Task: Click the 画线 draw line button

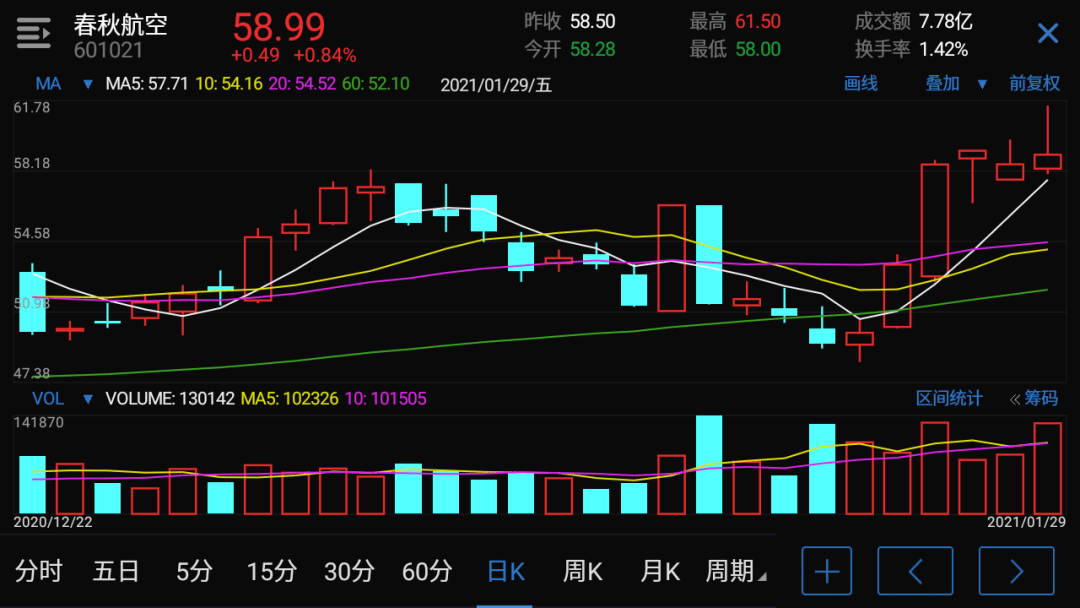Action: [x=861, y=84]
